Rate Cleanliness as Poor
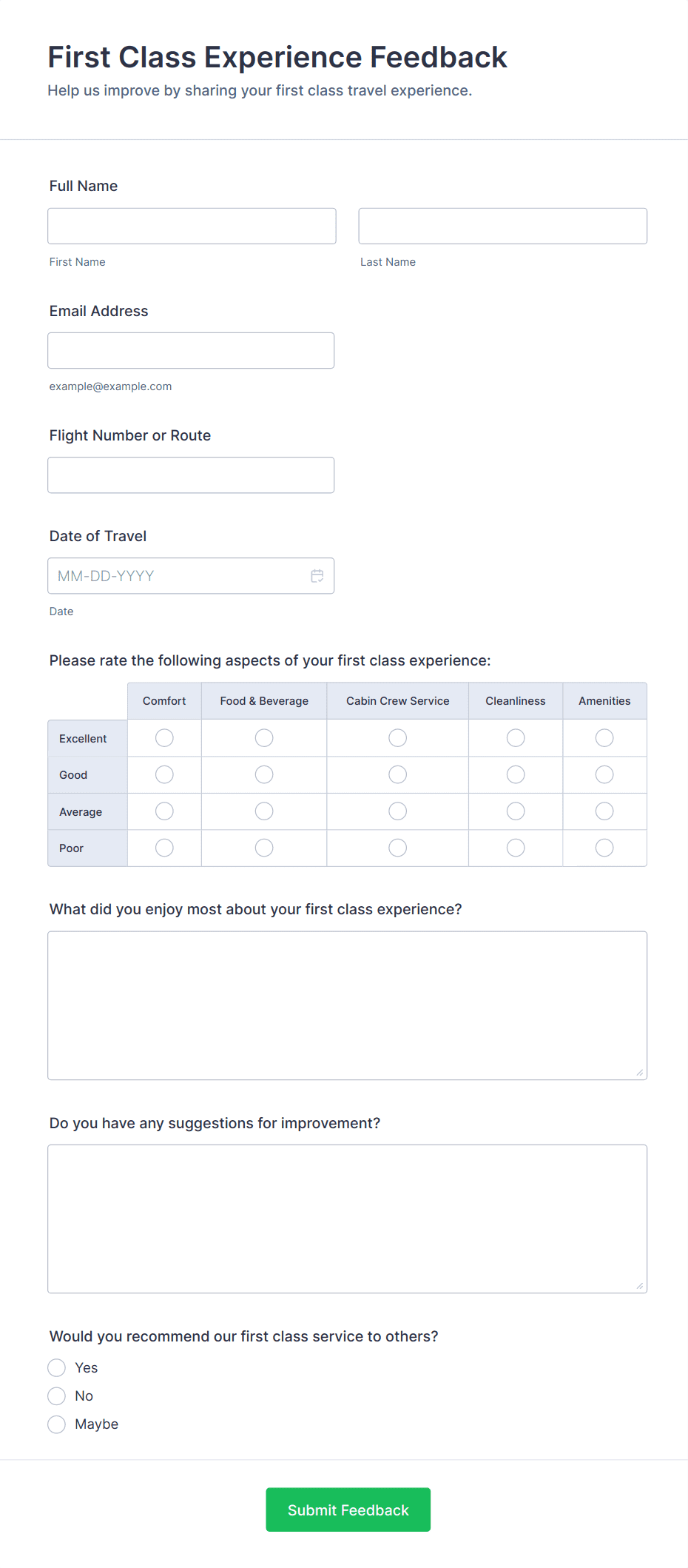The height and width of the screenshot is (1568, 688). tap(516, 848)
